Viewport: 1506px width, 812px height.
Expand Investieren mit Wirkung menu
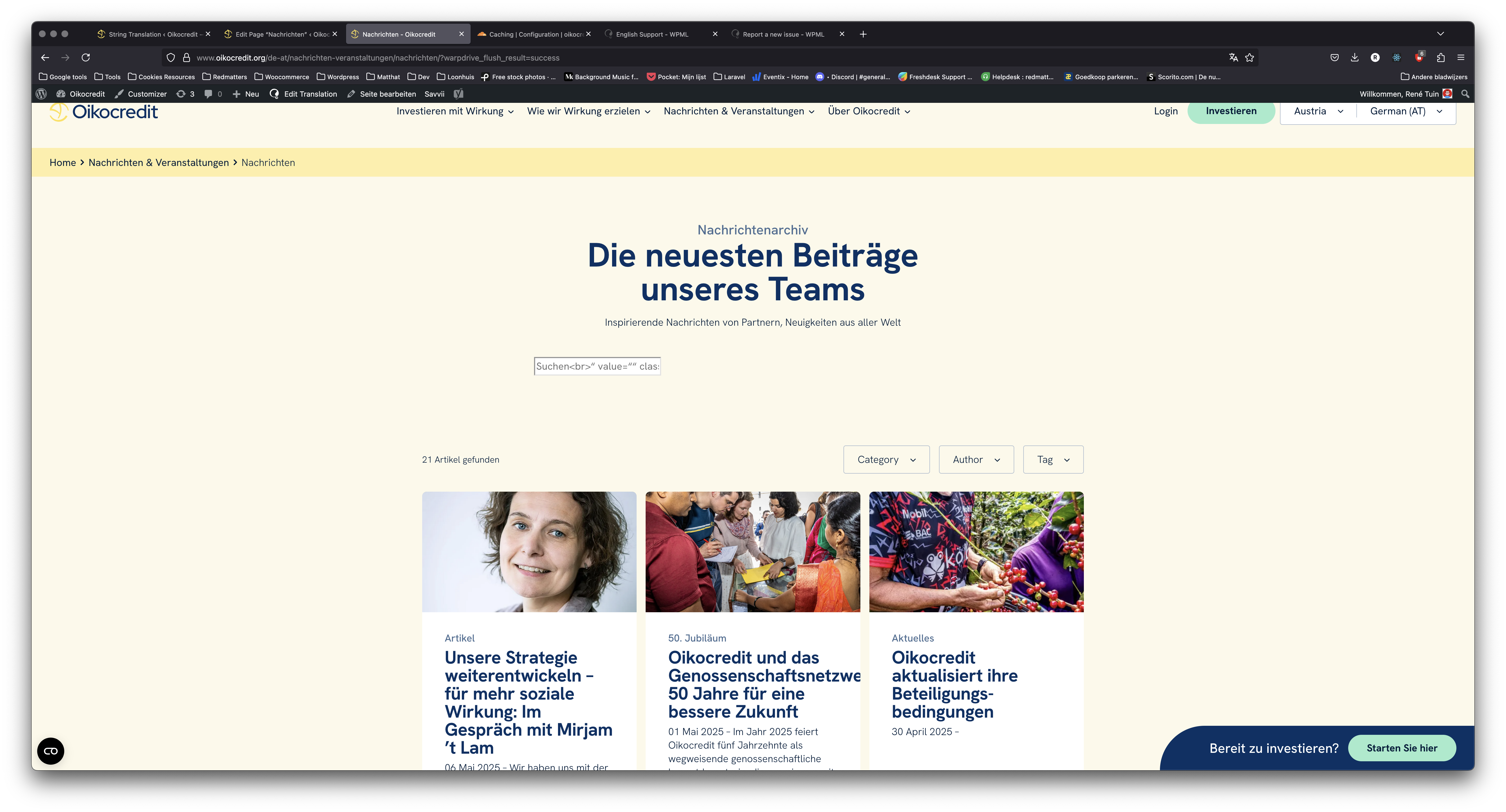(455, 111)
